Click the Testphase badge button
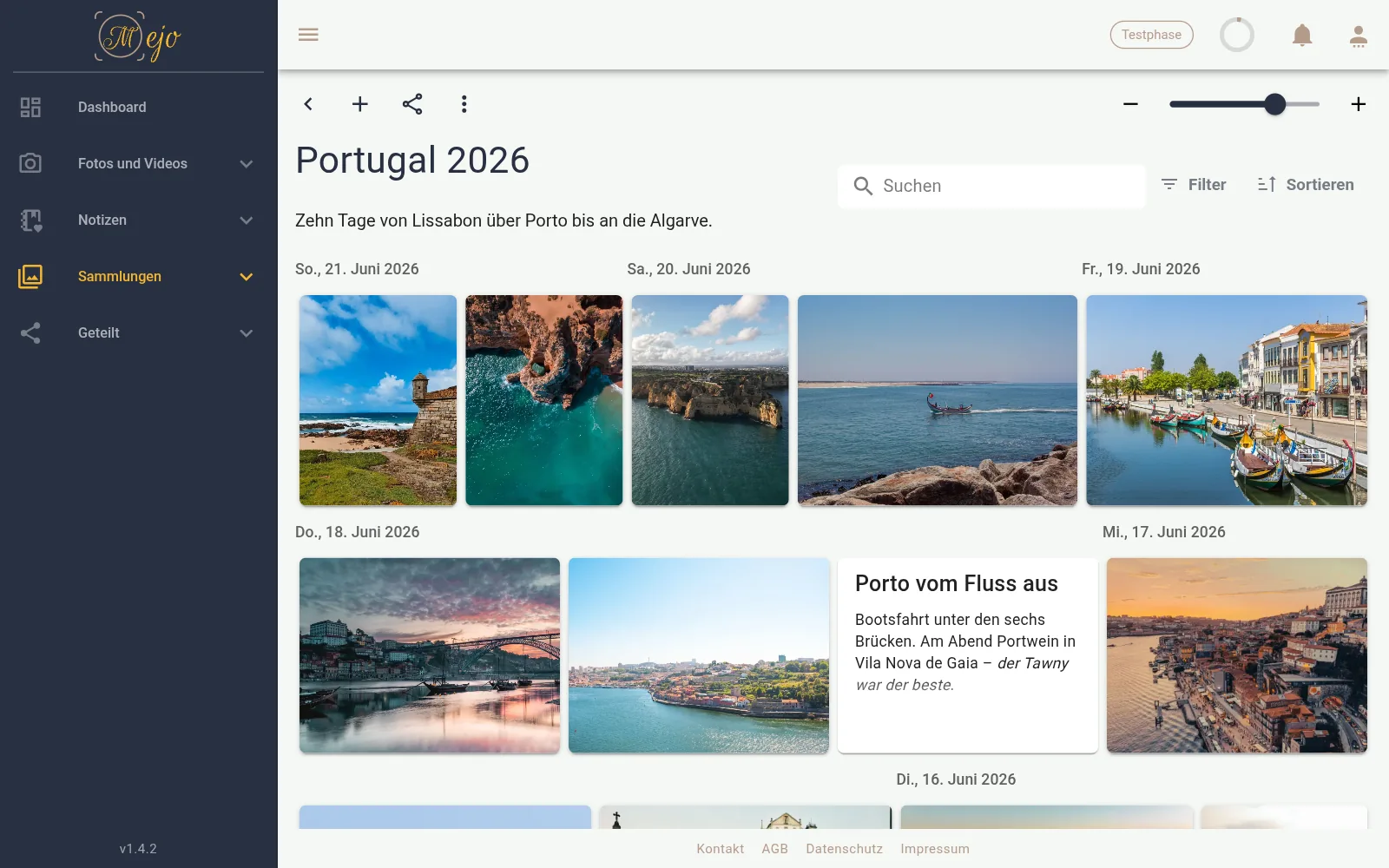1389x868 pixels. pos(1151,35)
